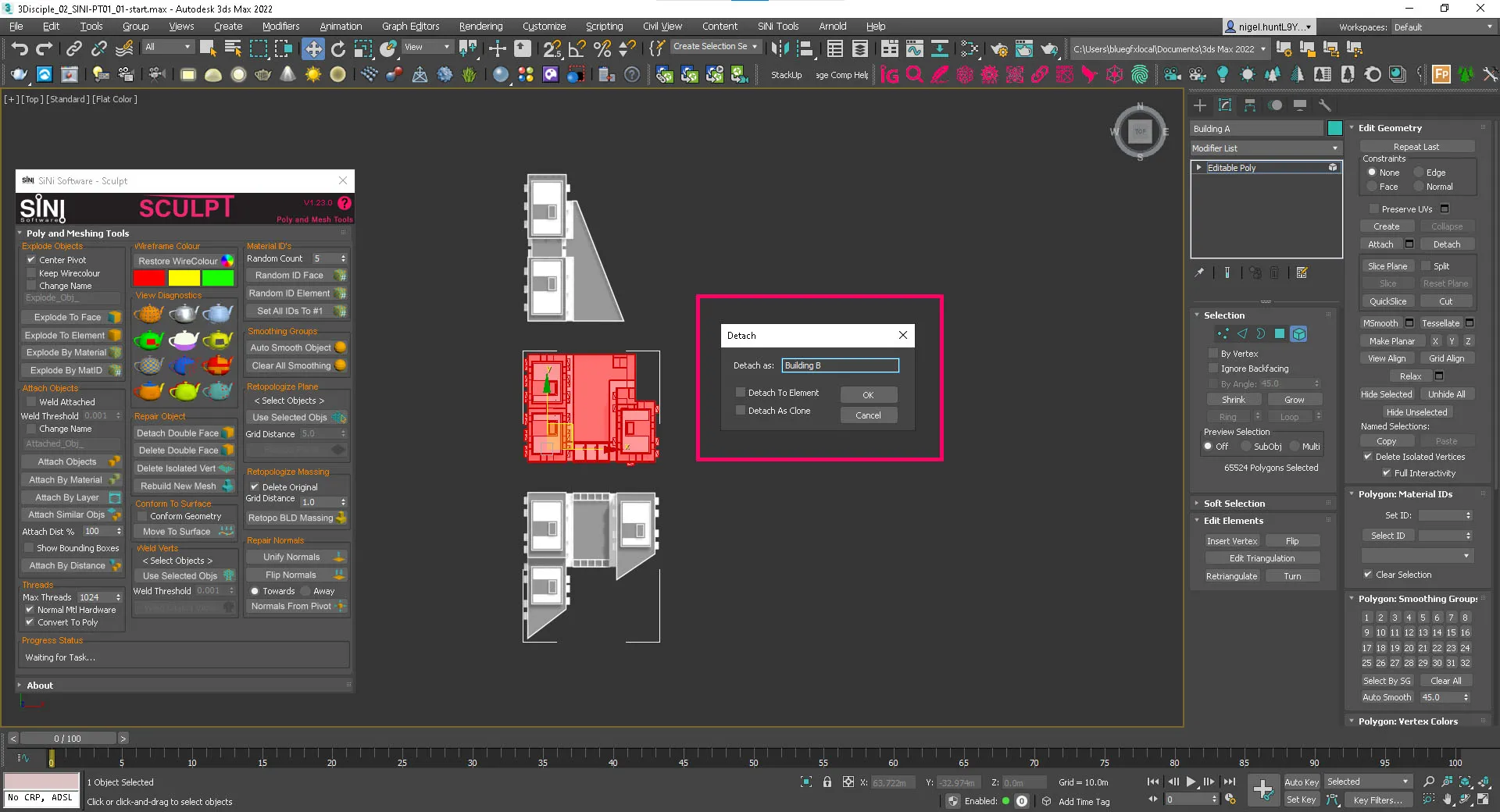Click the SiNi Sculpt help icon
1500x812 pixels.
tap(345, 203)
